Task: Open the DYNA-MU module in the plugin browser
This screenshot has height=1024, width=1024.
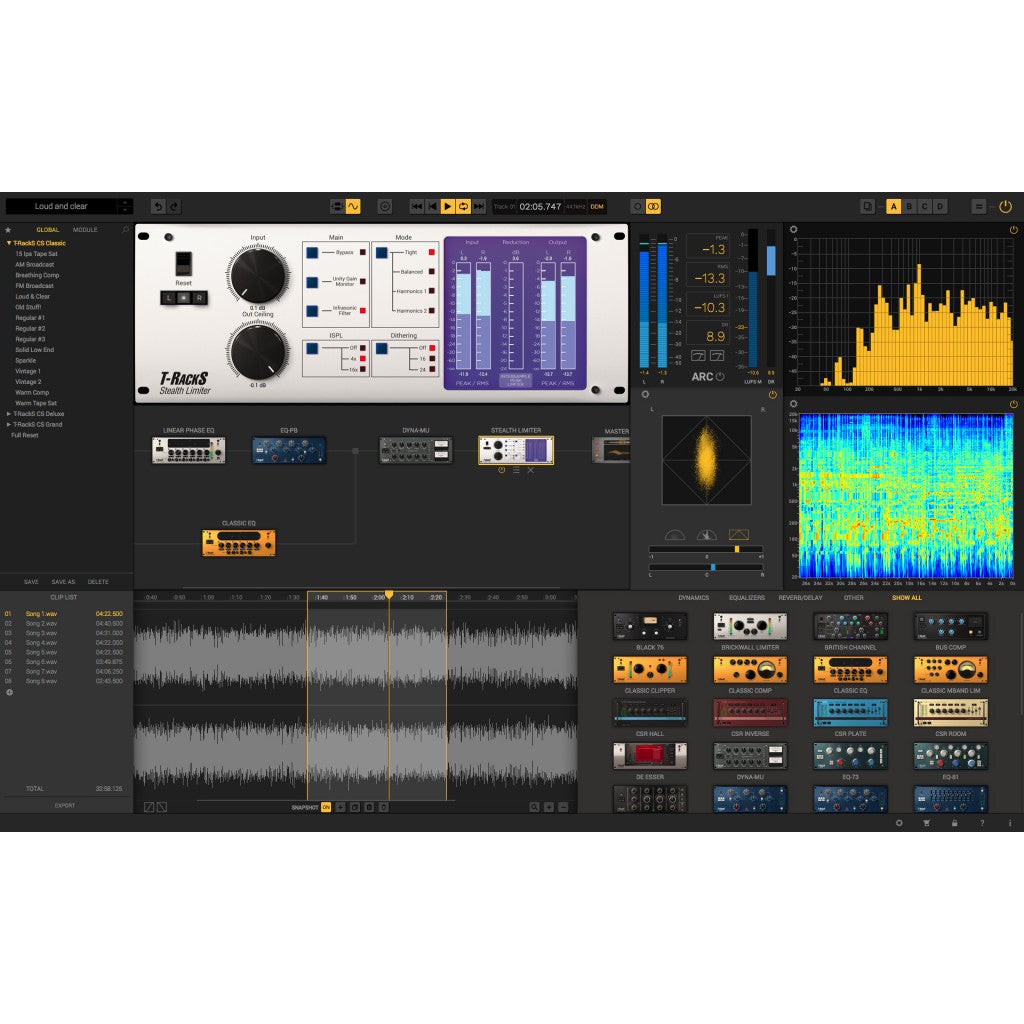Action: coord(750,758)
